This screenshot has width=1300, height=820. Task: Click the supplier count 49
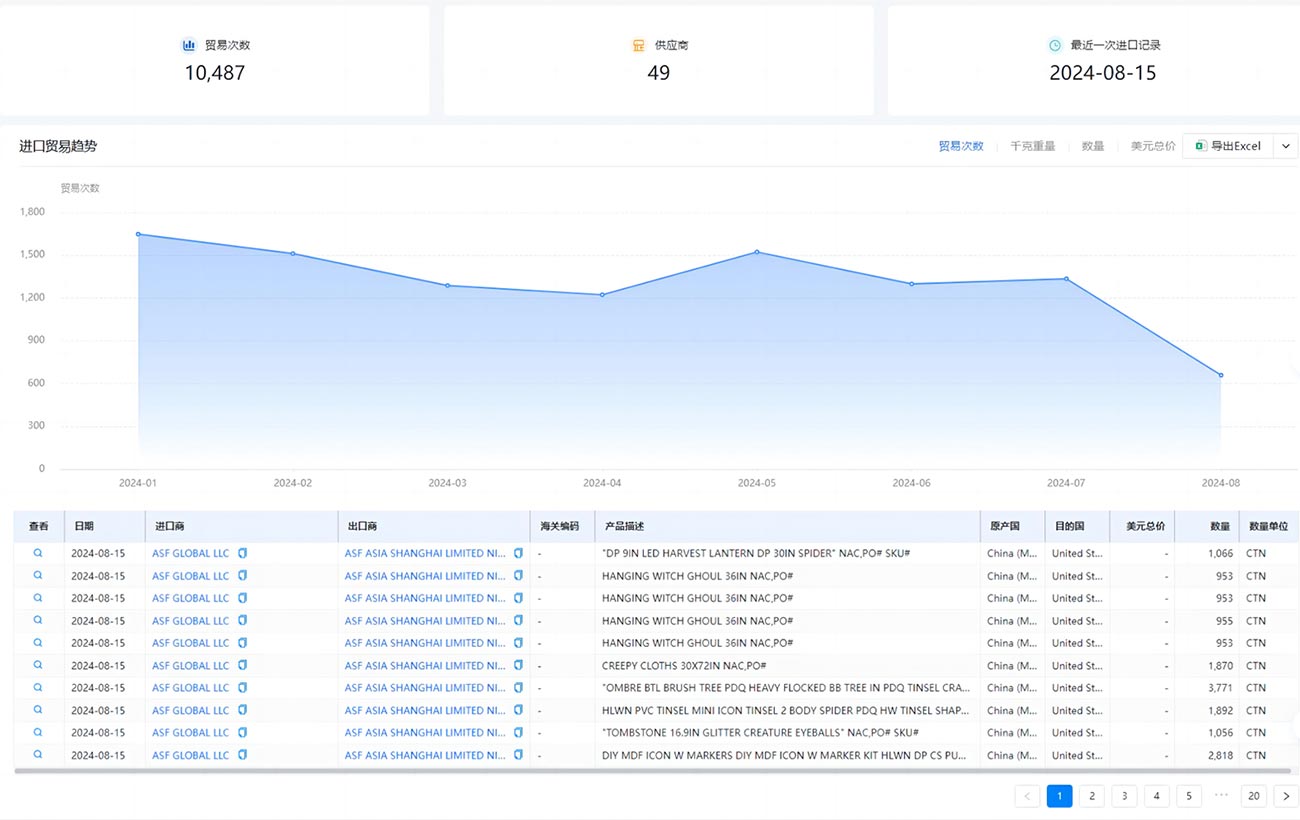pyautogui.click(x=658, y=73)
